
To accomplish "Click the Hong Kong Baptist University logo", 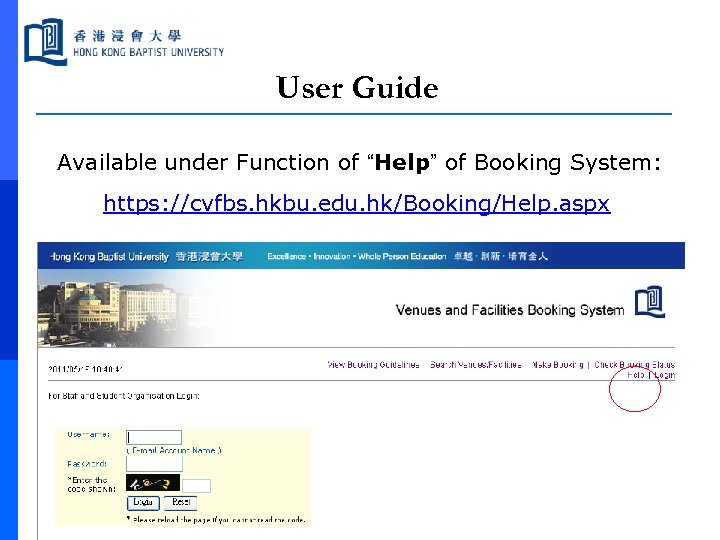I will 124,42.
